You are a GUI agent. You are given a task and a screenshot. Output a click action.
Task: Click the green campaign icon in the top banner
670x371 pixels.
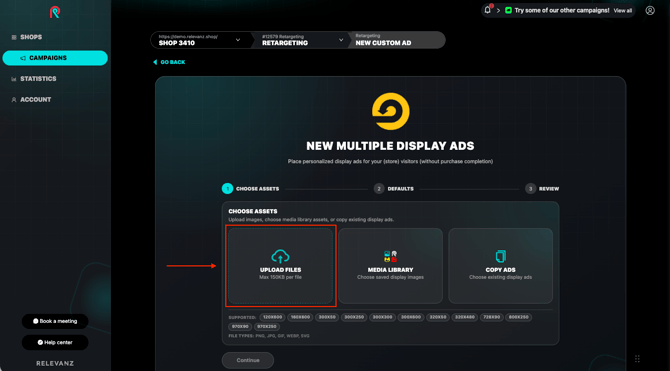tap(508, 11)
